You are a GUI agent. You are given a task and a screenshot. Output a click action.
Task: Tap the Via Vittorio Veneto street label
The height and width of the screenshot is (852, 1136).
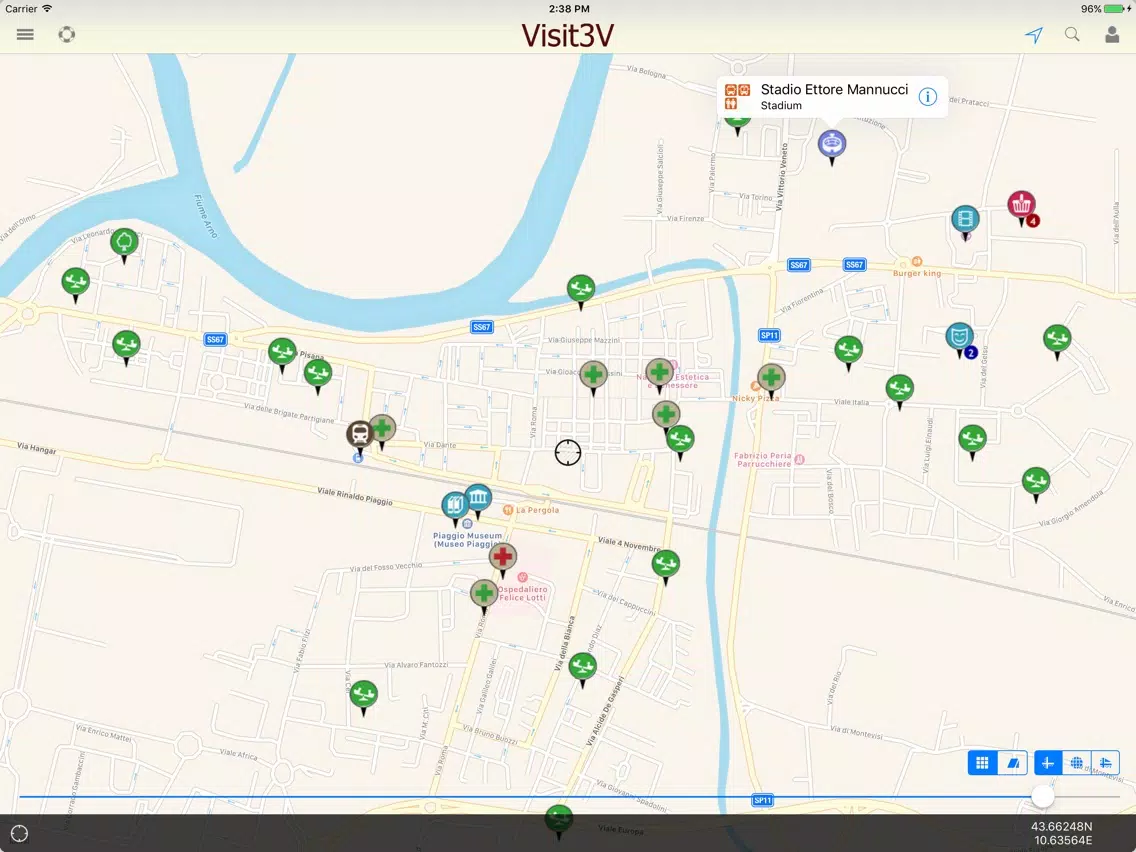tap(781, 177)
